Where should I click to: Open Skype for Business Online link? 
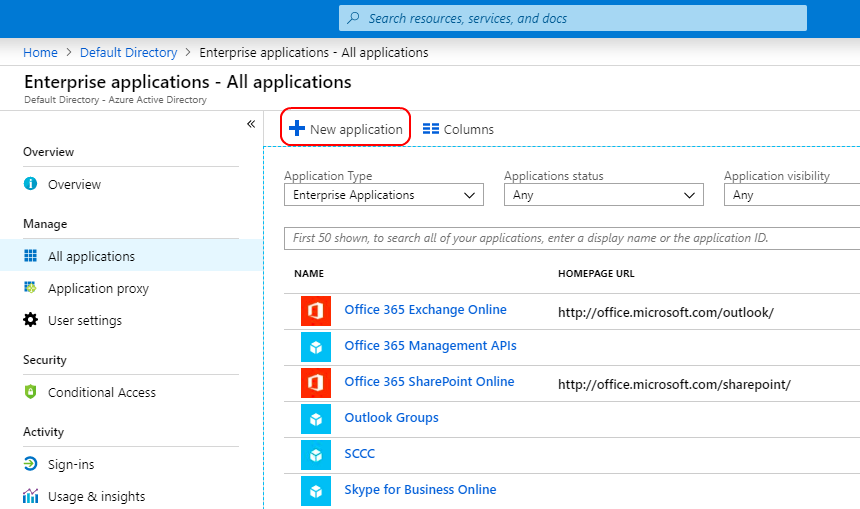(x=420, y=489)
